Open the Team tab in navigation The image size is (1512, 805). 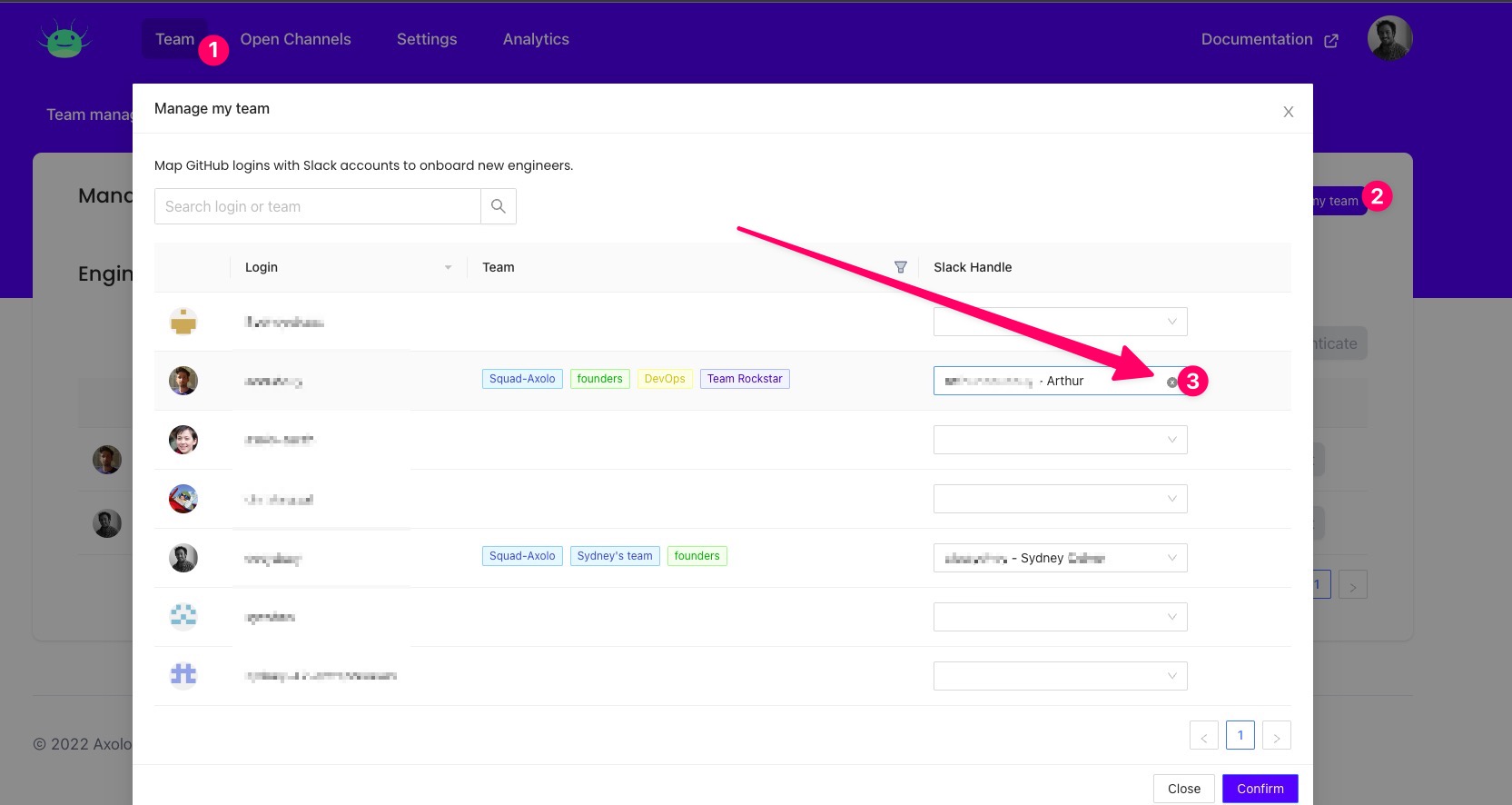click(174, 39)
